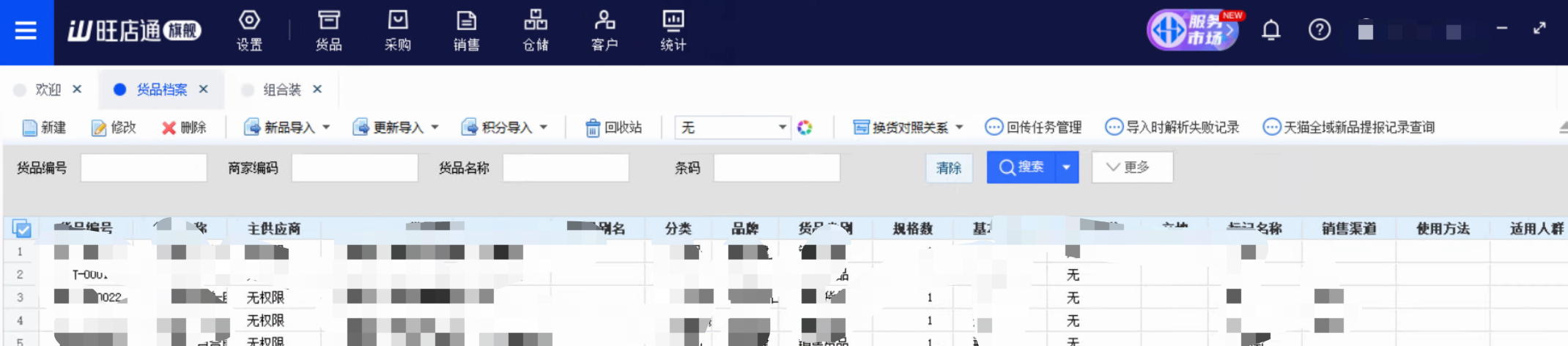This screenshot has width=1568, height=346.
Task: Open the 货品 goods module
Action: point(328,31)
